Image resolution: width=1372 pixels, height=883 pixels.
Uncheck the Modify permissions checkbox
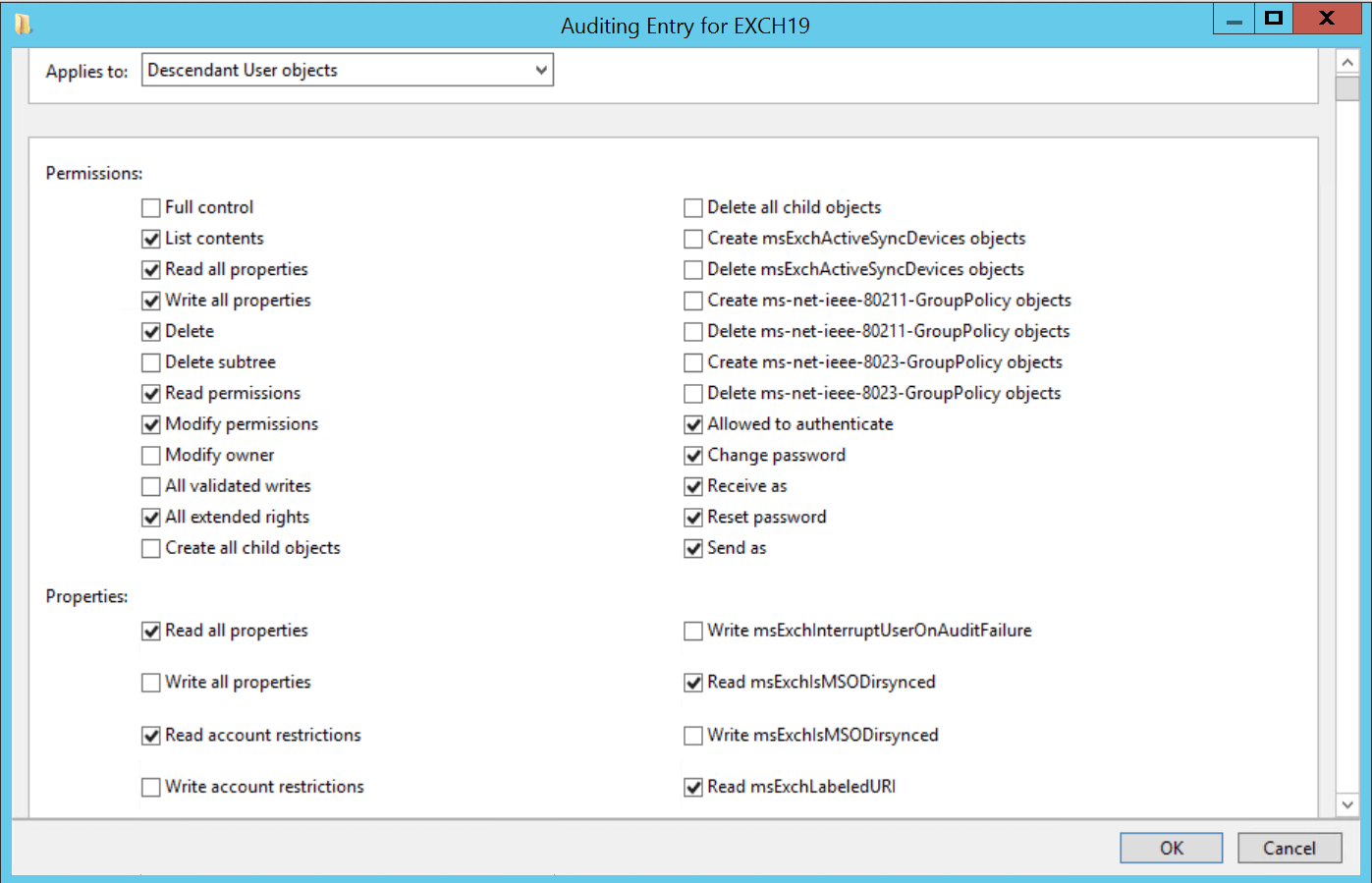tap(150, 424)
